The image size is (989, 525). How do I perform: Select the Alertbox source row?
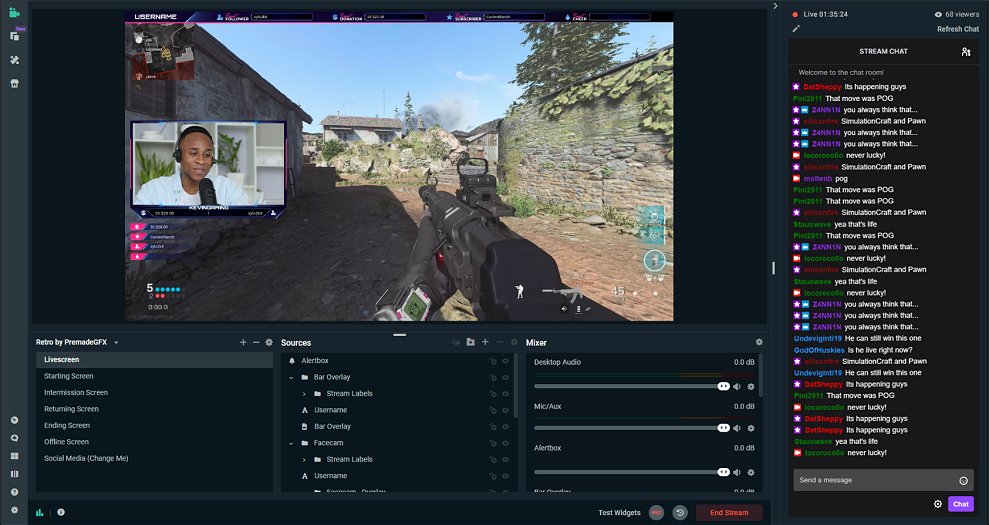(399, 361)
